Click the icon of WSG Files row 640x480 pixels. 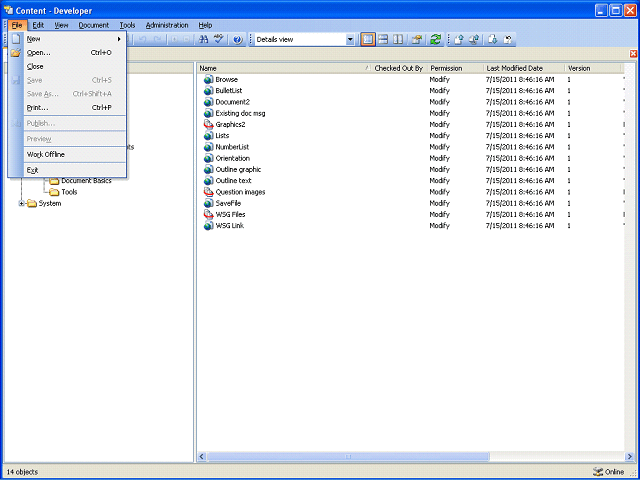pyautogui.click(x=209, y=214)
